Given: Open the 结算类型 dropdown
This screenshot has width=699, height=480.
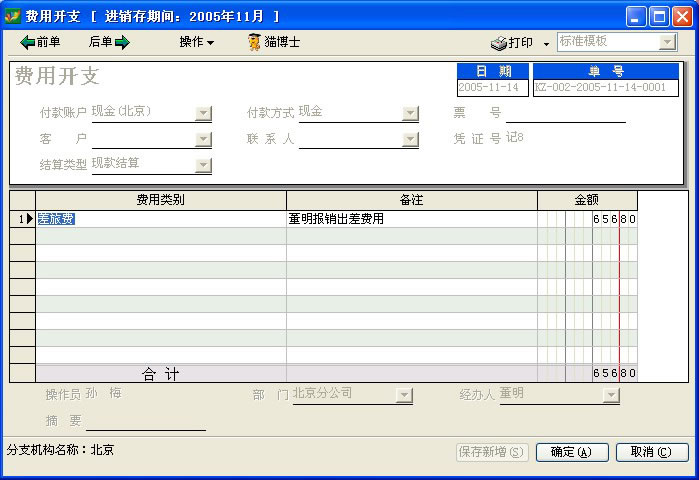Looking at the screenshot, I should point(203,166).
